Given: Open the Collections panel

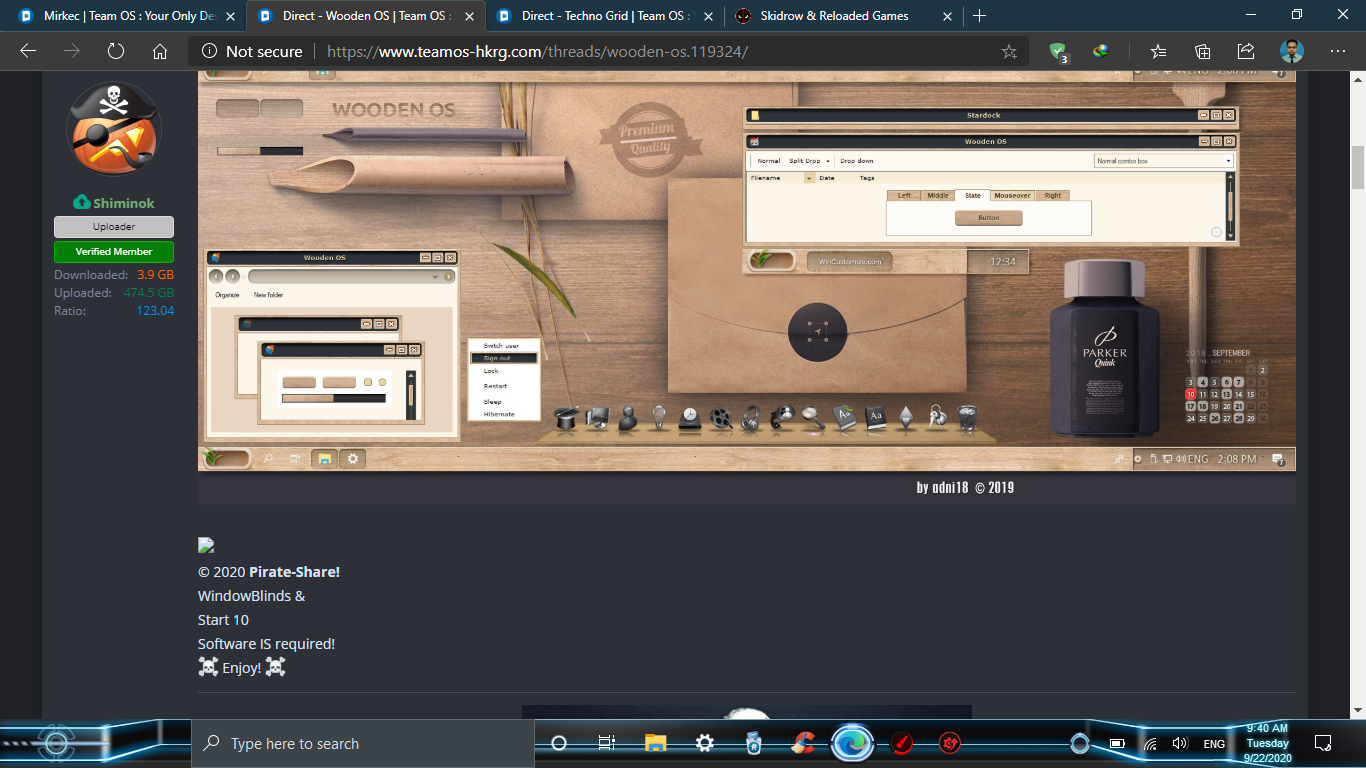Looking at the screenshot, I should click(x=1203, y=52).
